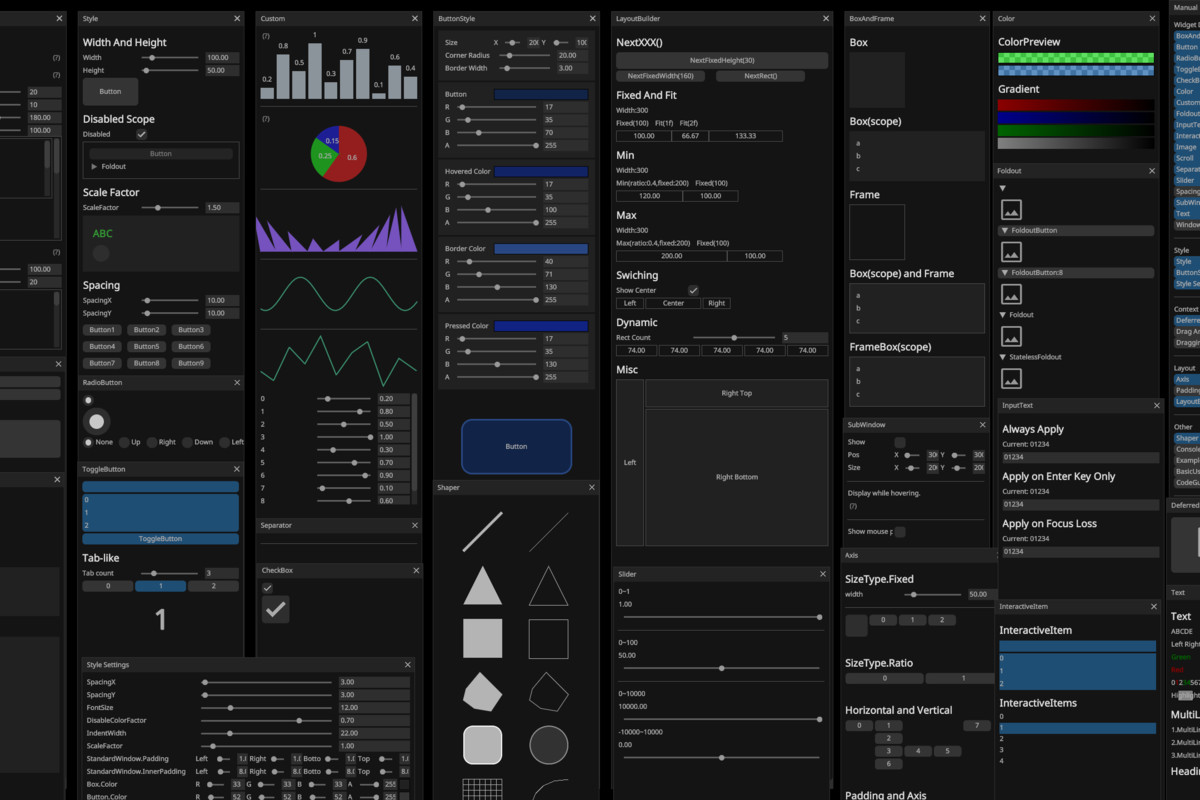Collapse the FoldoutButton:8 expander
Screen dimensions: 1200x800
[x=1077, y=273]
